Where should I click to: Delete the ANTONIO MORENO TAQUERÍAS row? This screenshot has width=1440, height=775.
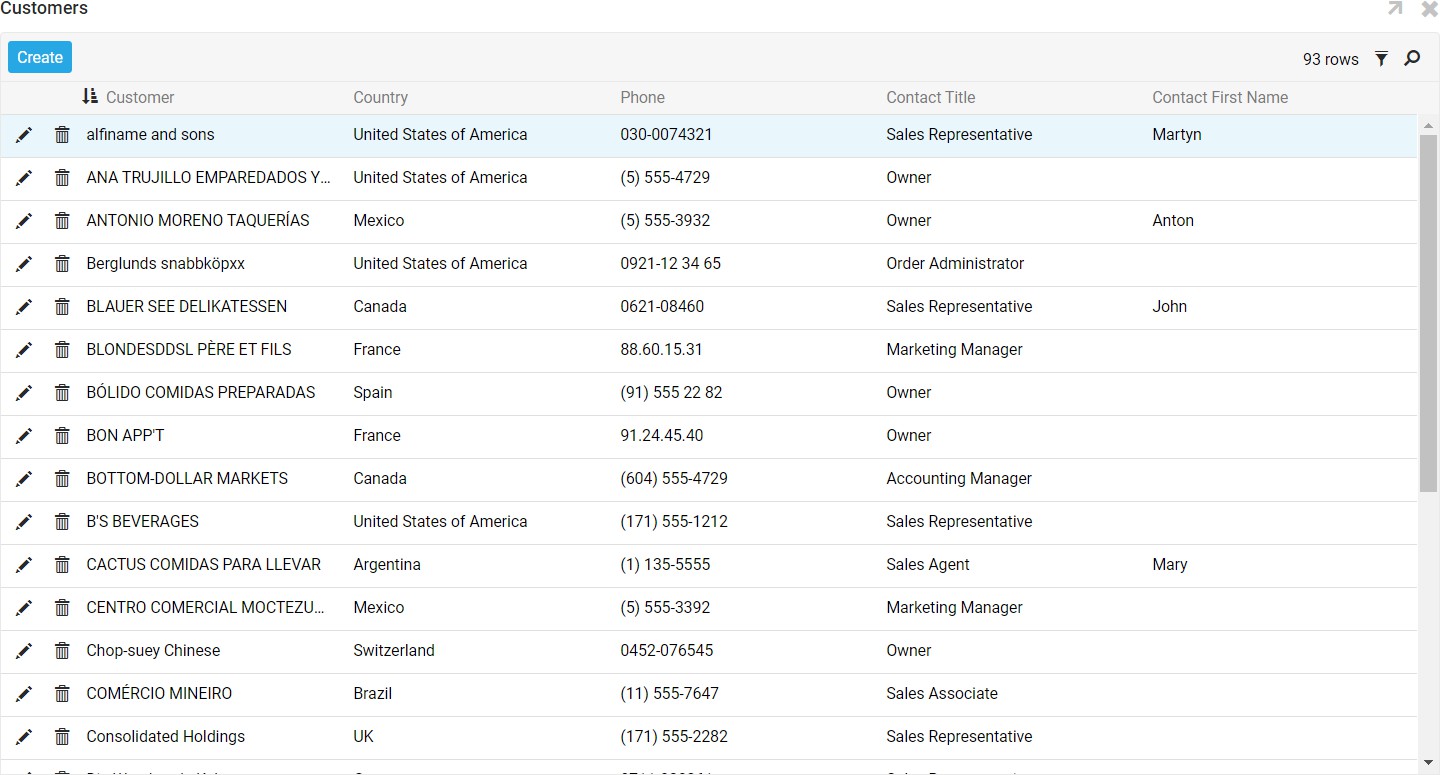62,221
